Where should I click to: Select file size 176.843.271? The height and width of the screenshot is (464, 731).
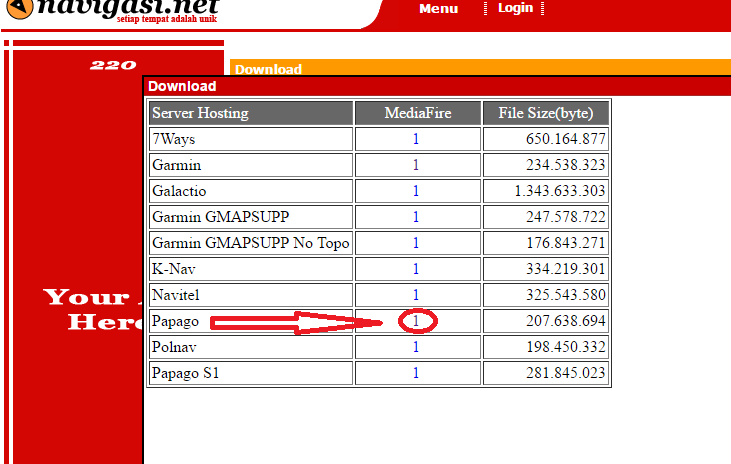click(x=565, y=243)
